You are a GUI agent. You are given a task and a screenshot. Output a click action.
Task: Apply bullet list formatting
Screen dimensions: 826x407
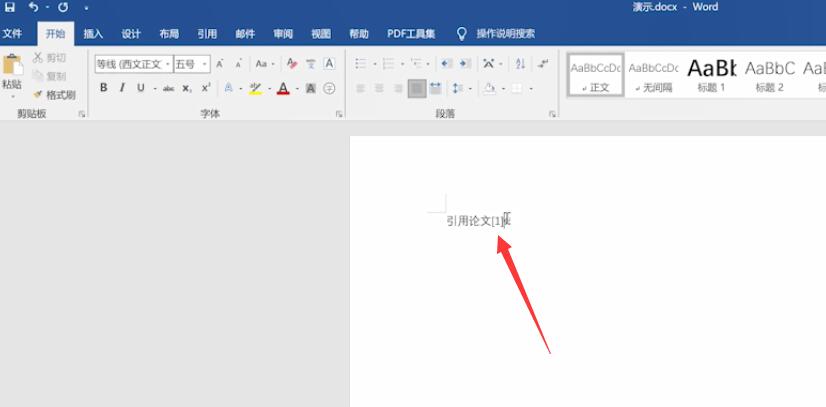361,64
